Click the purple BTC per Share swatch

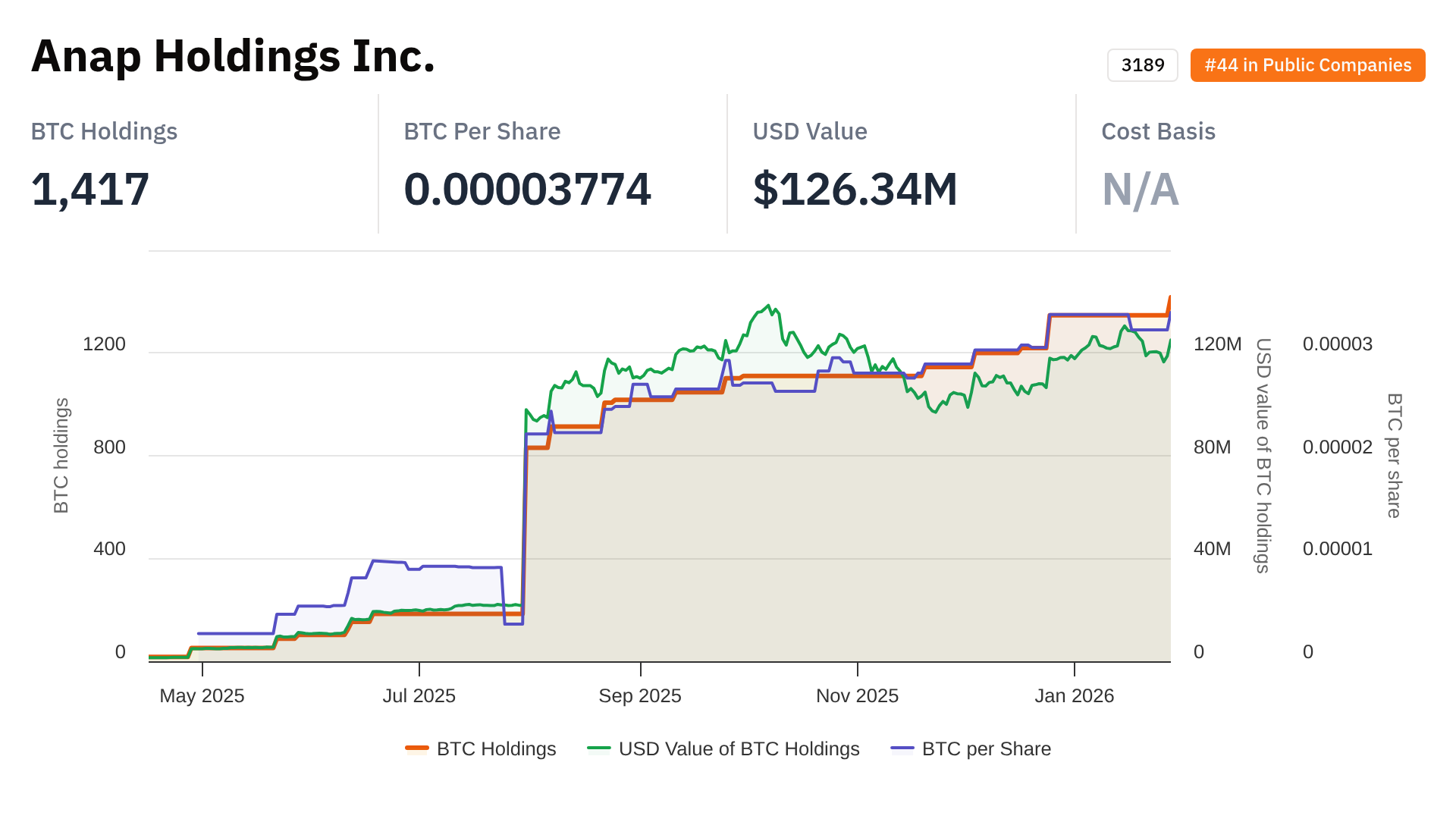902,748
